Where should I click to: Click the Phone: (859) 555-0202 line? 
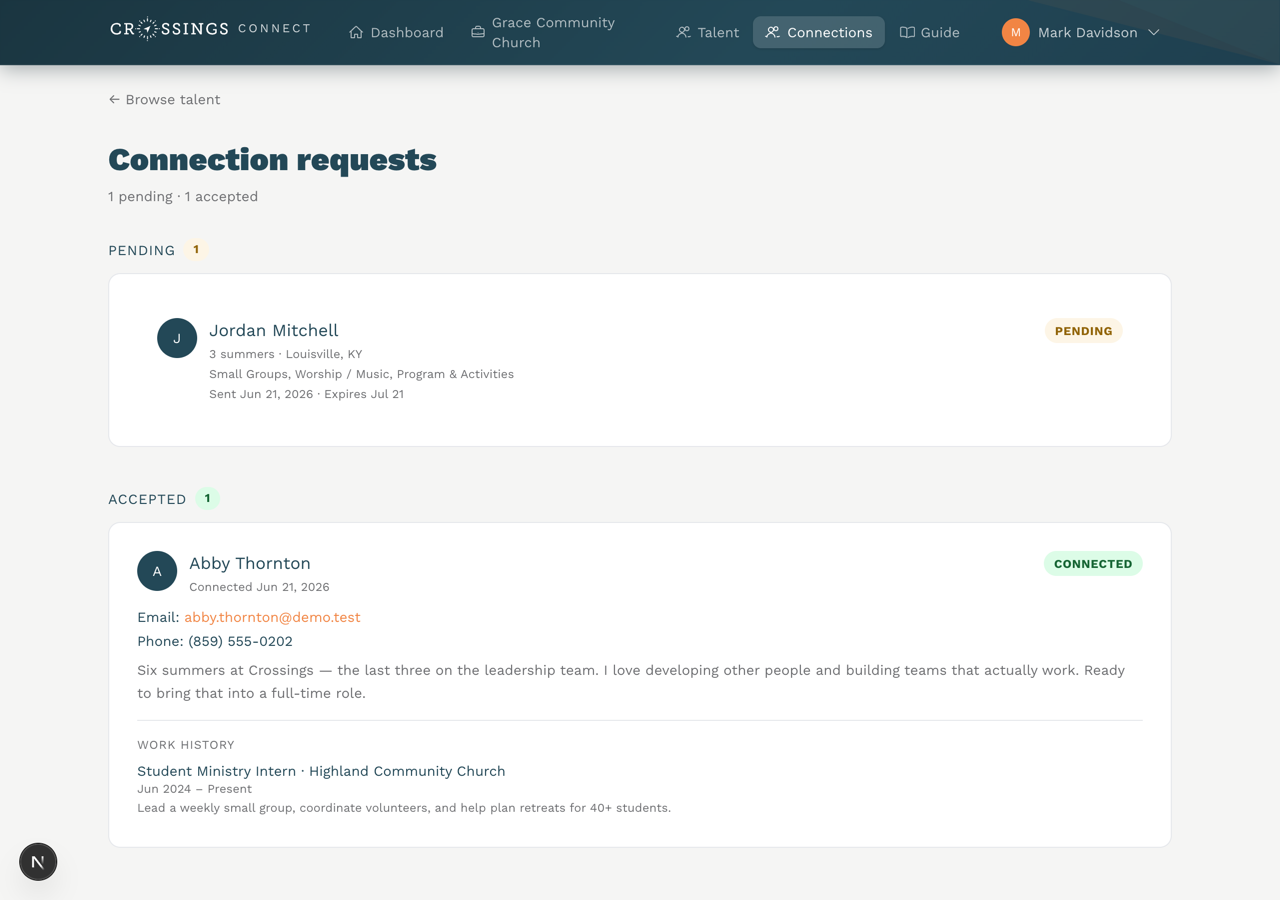pos(215,641)
